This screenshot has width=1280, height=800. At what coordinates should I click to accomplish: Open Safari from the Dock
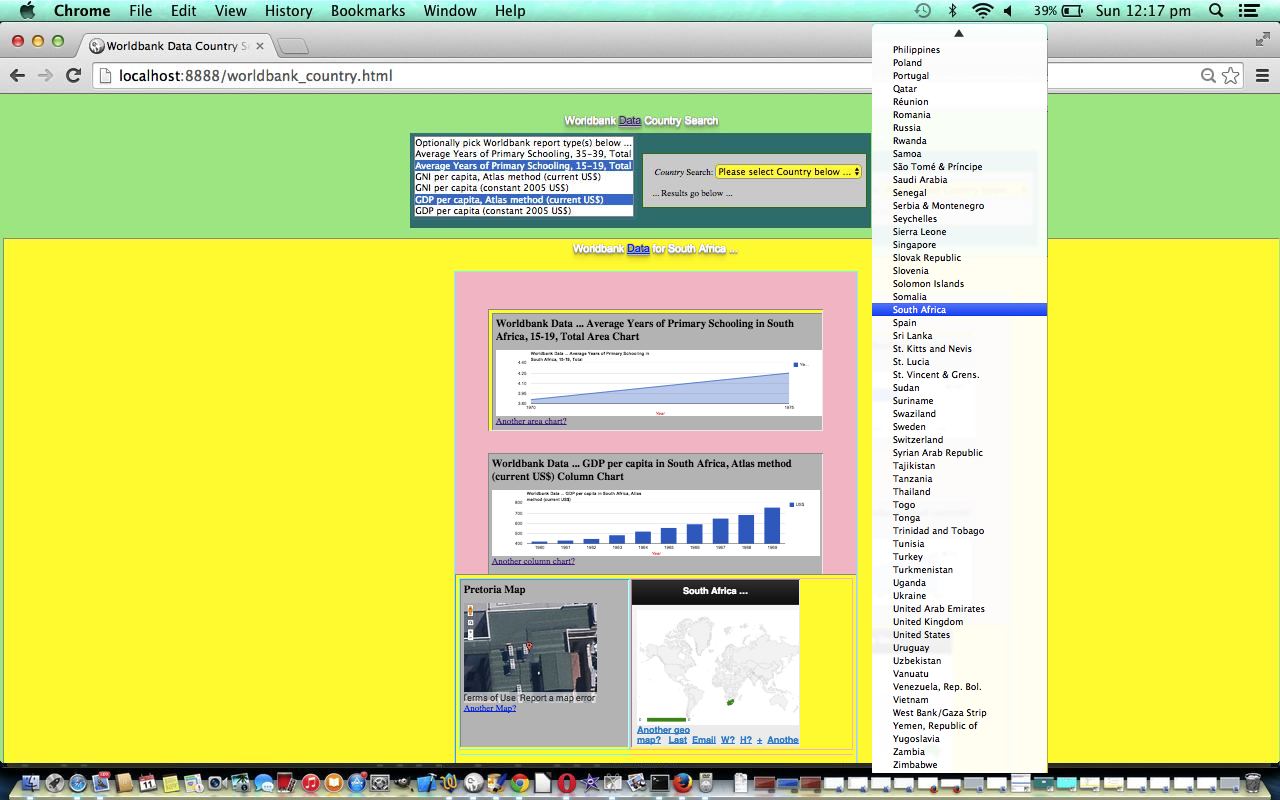(78, 784)
